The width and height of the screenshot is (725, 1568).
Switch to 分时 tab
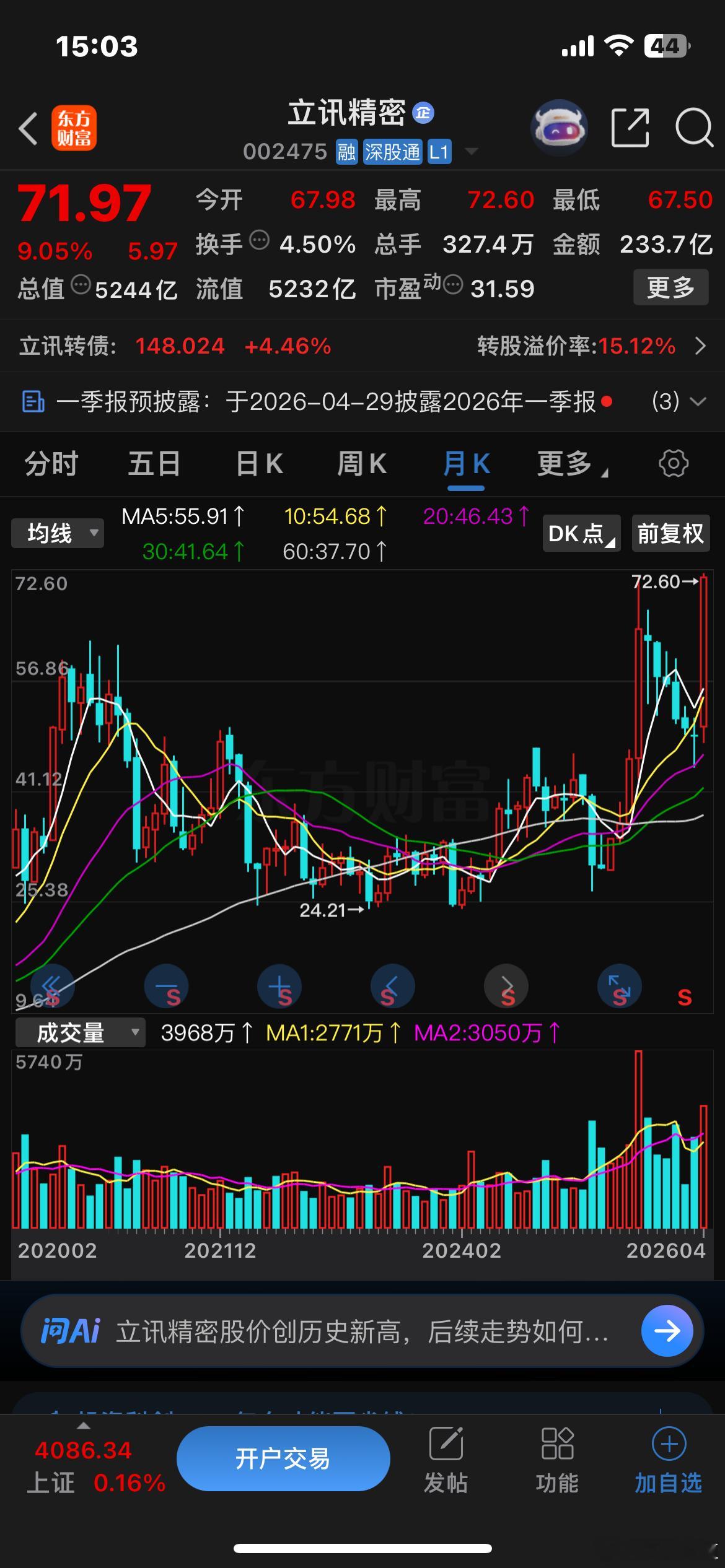(51, 464)
